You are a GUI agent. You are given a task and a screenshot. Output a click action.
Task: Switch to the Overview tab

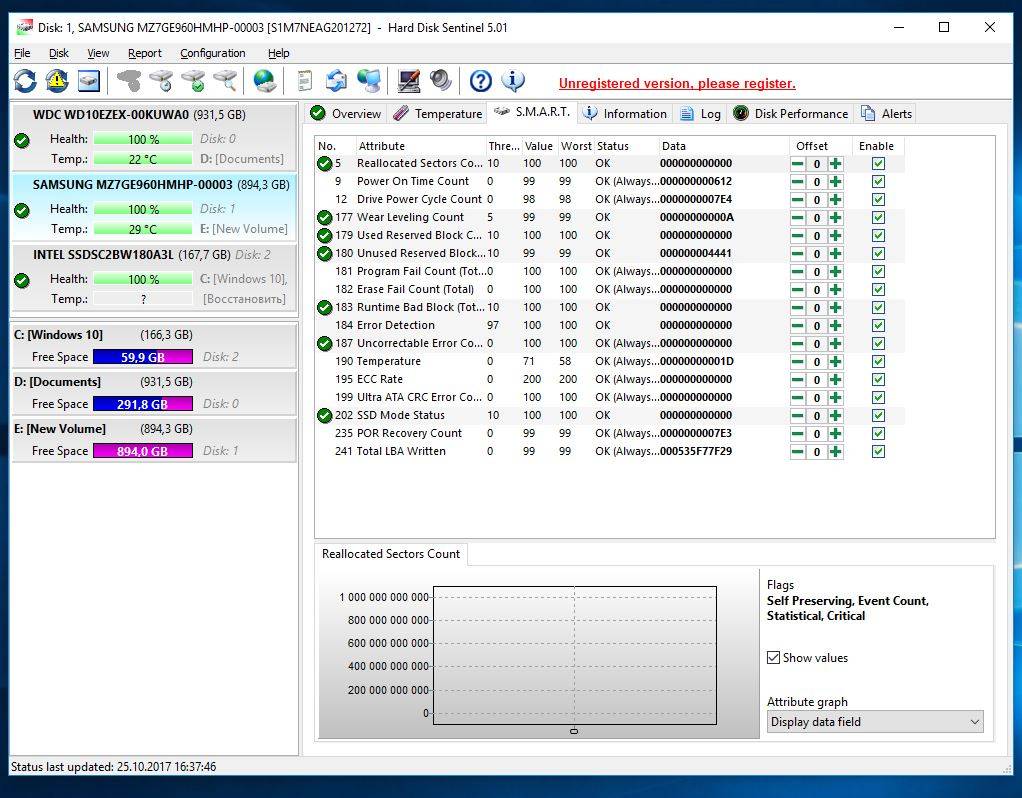[x=345, y=113]
